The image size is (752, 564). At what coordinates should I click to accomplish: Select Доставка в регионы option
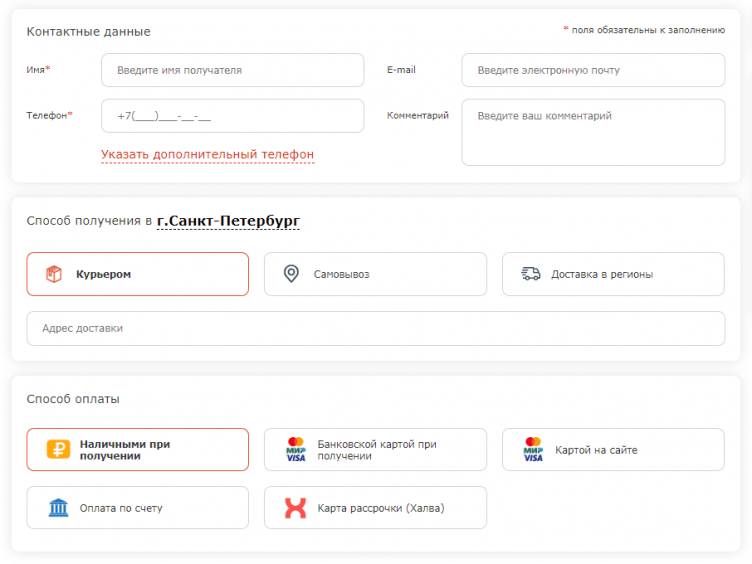(613, 274)
